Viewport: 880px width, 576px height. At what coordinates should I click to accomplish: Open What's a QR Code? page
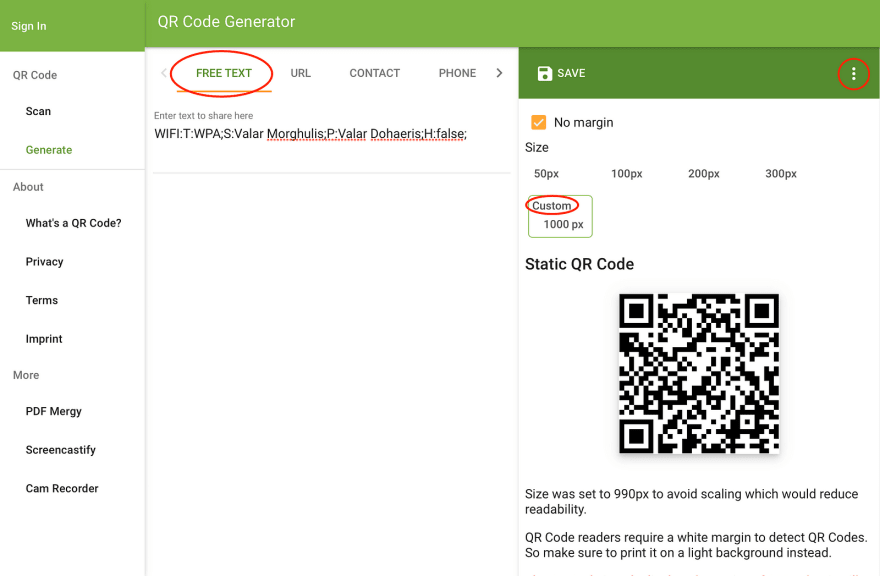click(74, 223)
